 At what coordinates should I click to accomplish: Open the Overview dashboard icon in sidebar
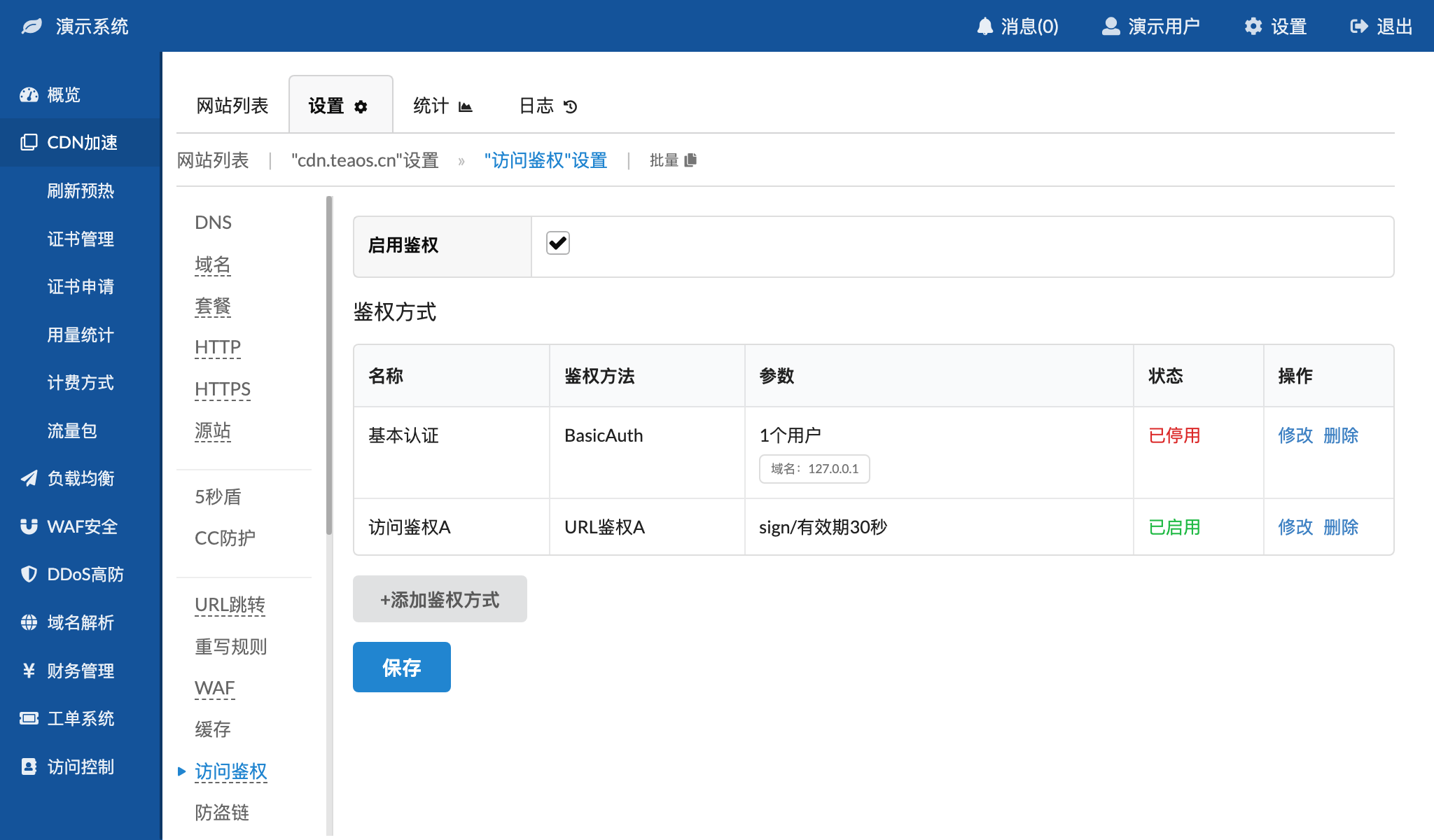(x=29, y=94)
